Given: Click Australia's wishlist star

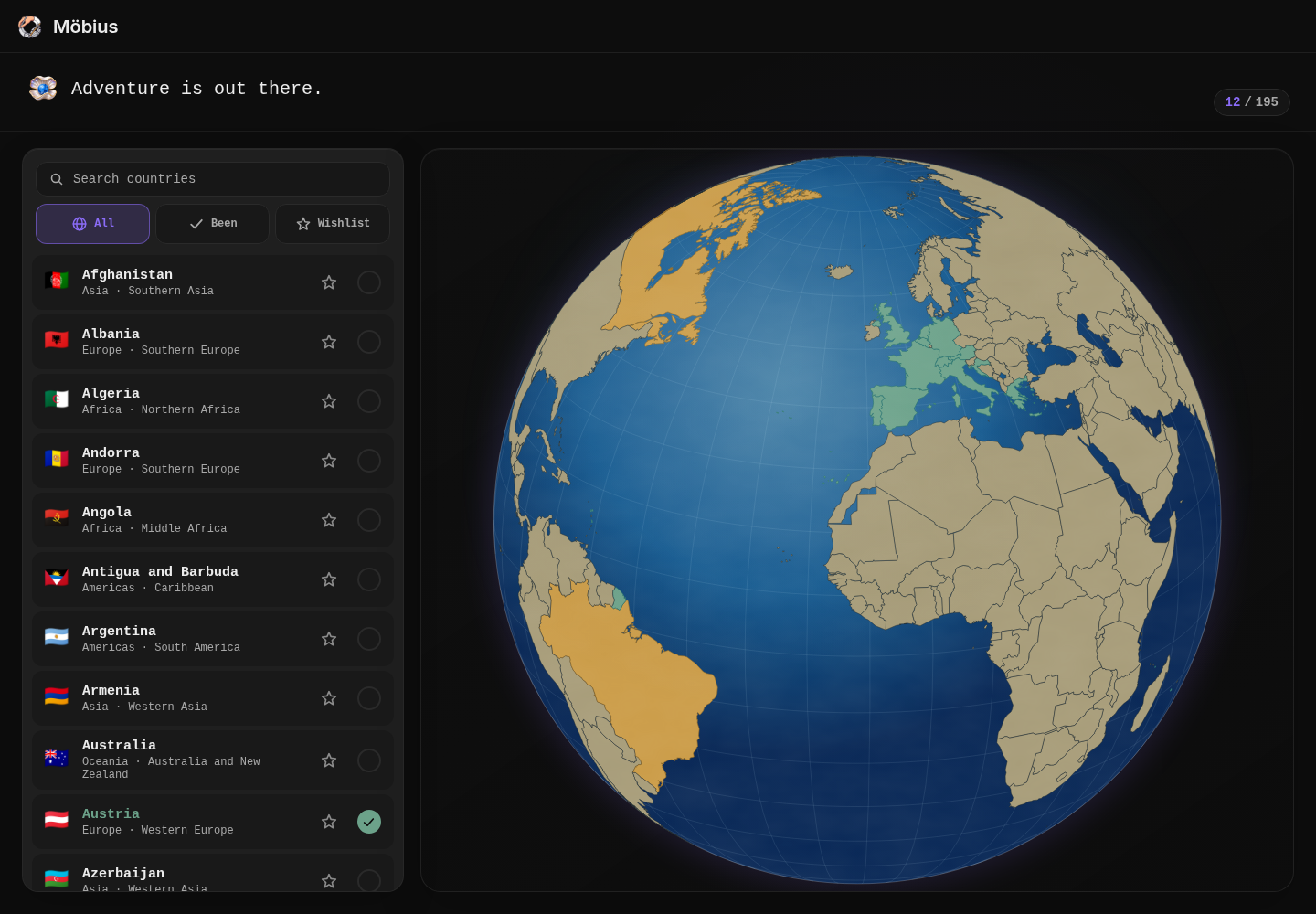Looking at the screenshot, I should coord(329,760).
